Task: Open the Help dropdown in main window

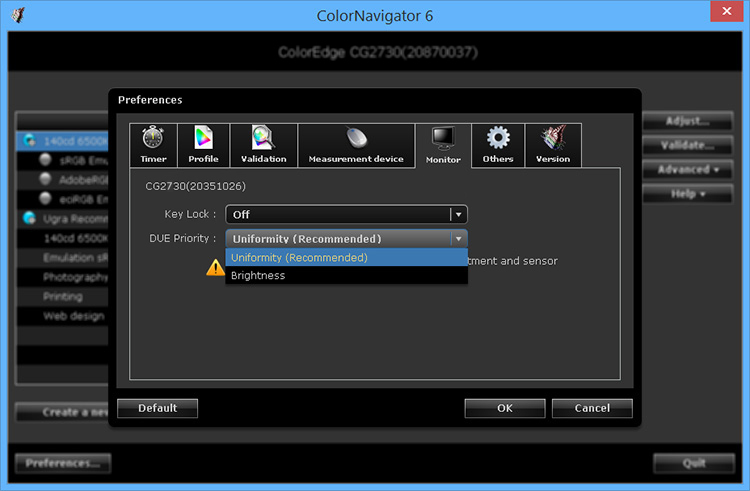Action: coord(687,194)
